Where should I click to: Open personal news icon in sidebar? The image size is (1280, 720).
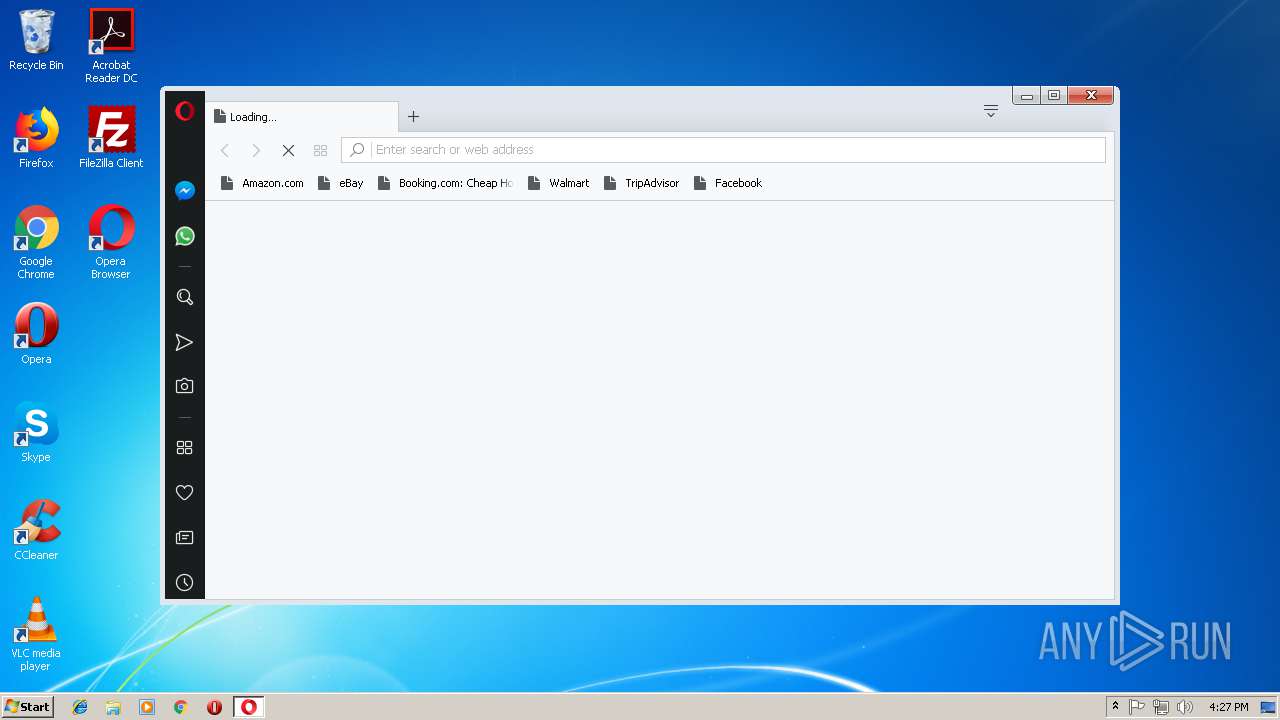click(x=184, y=537)
